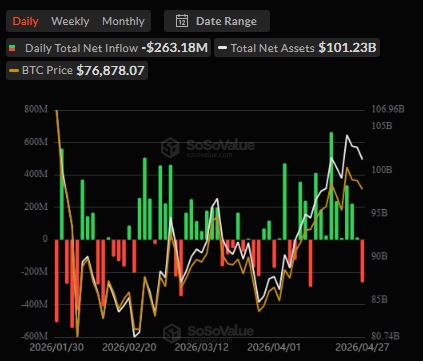Toggle the Daily Total Net Inflow legend

(x=108, y=48)
